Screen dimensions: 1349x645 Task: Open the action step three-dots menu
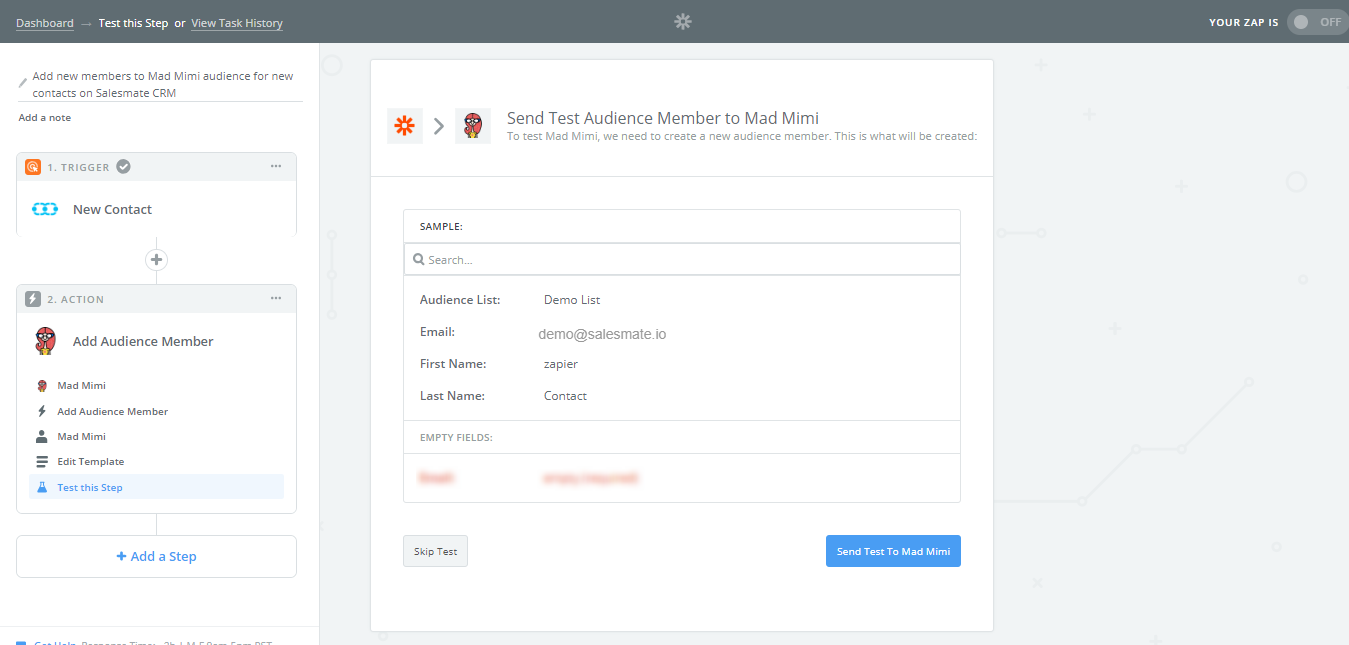click(x=276, y=299)
